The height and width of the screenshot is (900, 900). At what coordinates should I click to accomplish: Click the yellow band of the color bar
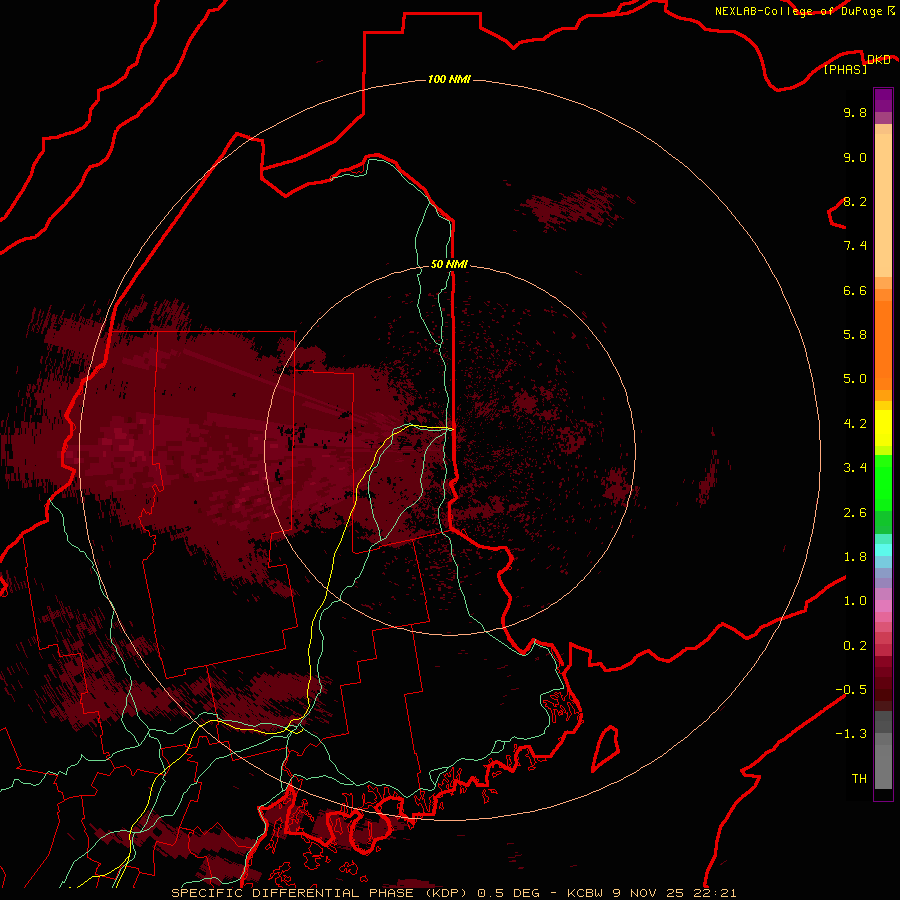point(883,428)
